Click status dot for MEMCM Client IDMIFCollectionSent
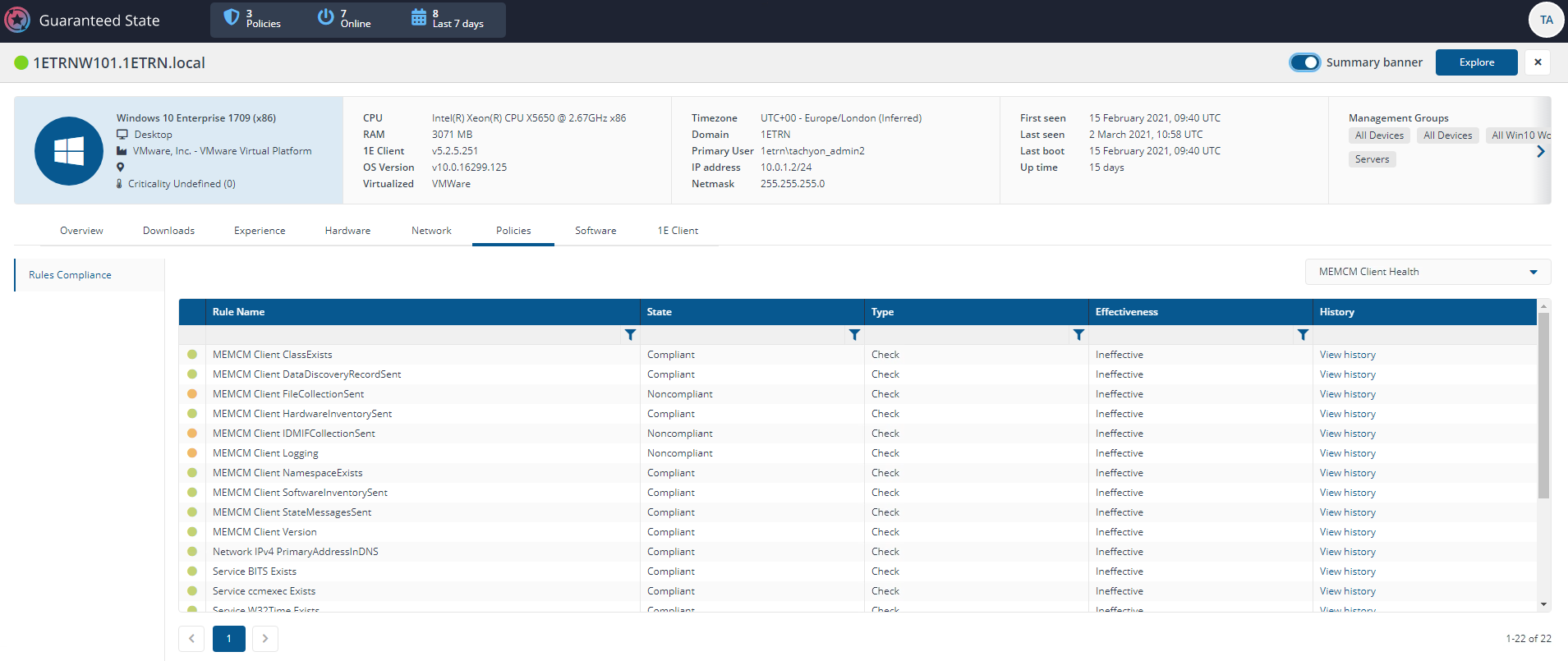Image resolution: width=1568 pixels, height=661 pixels. pyautogui.click(x=192, y=434)
